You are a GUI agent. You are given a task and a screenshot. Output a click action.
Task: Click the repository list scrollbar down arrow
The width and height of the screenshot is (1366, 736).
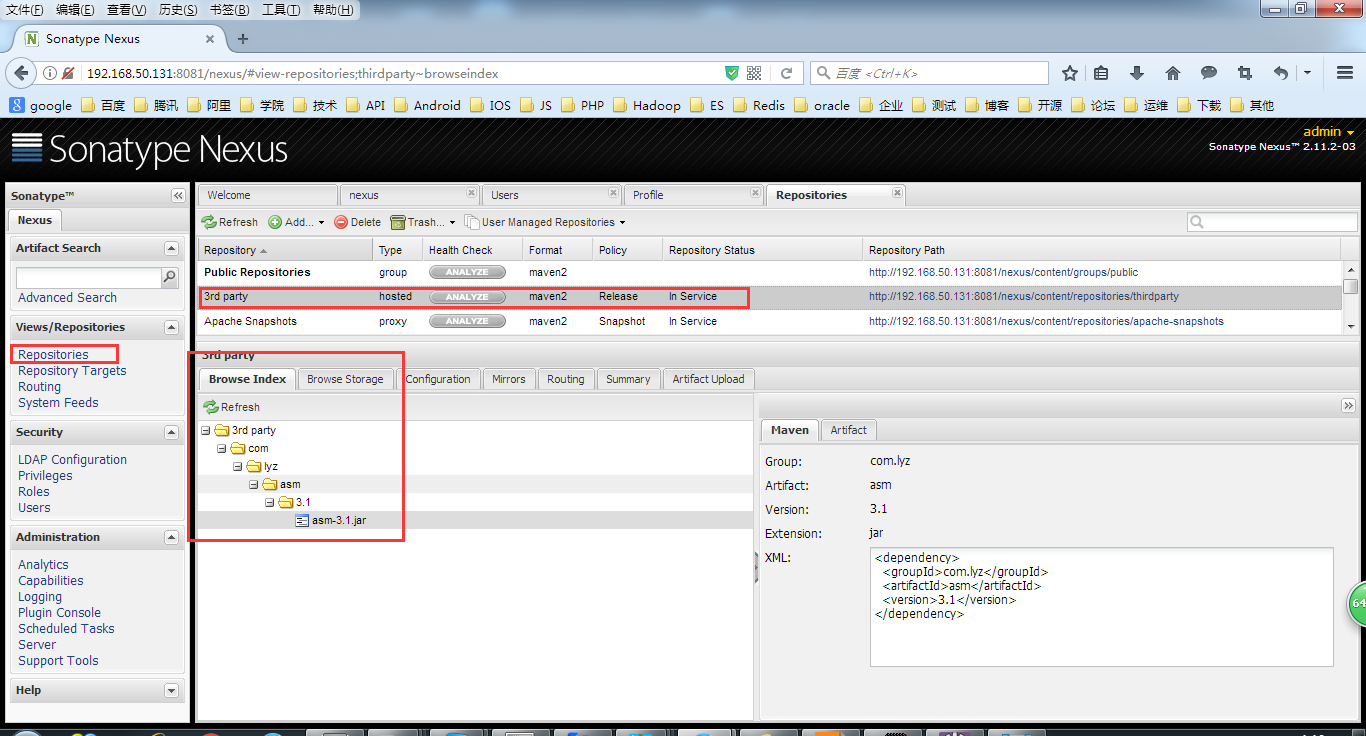pos(1351,327)
